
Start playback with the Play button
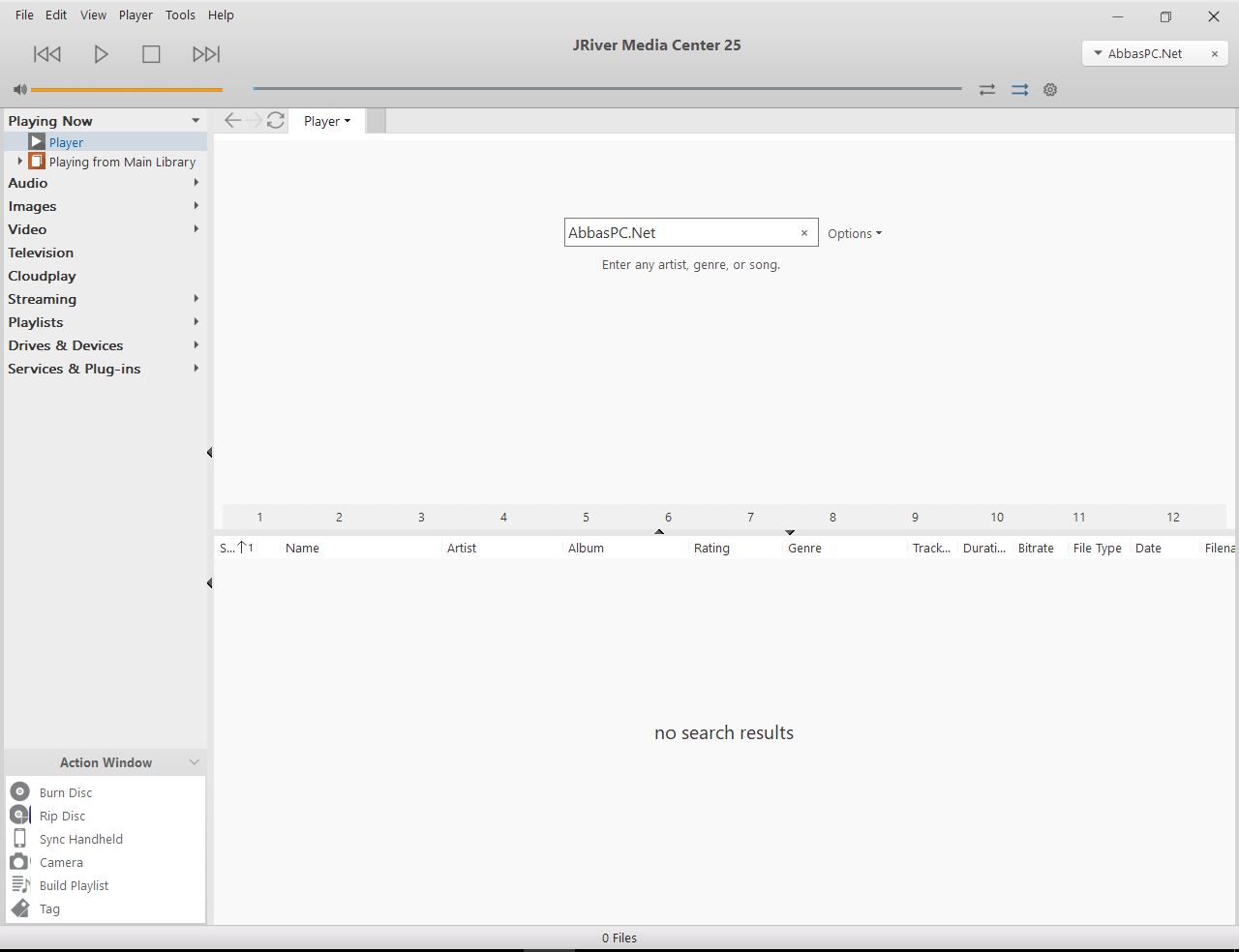click(x=101, y=54)
